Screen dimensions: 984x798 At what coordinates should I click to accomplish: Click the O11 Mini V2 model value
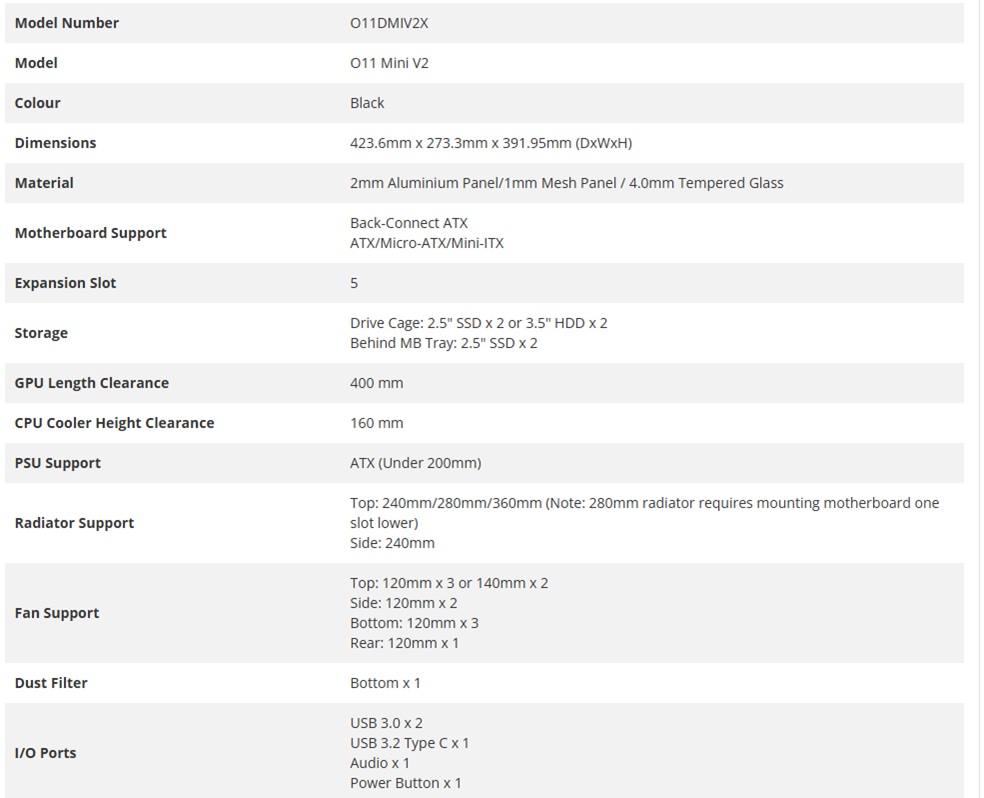click(x=389, y=63)
